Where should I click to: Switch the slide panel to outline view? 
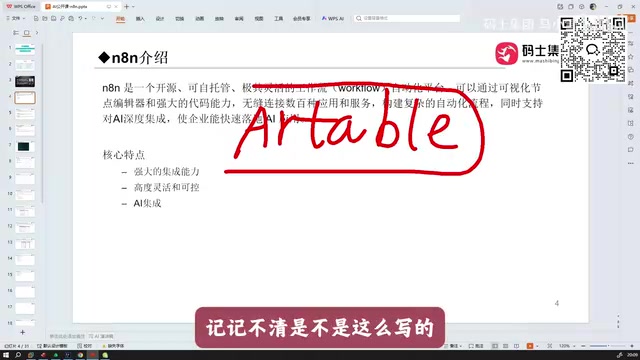(x=16, y=33)
